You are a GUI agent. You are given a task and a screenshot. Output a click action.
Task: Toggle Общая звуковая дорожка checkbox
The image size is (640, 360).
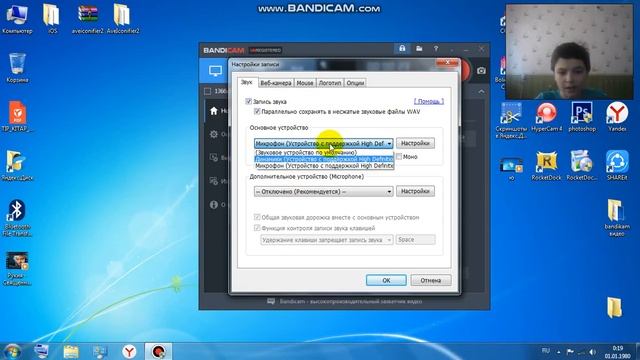(257, 217)
